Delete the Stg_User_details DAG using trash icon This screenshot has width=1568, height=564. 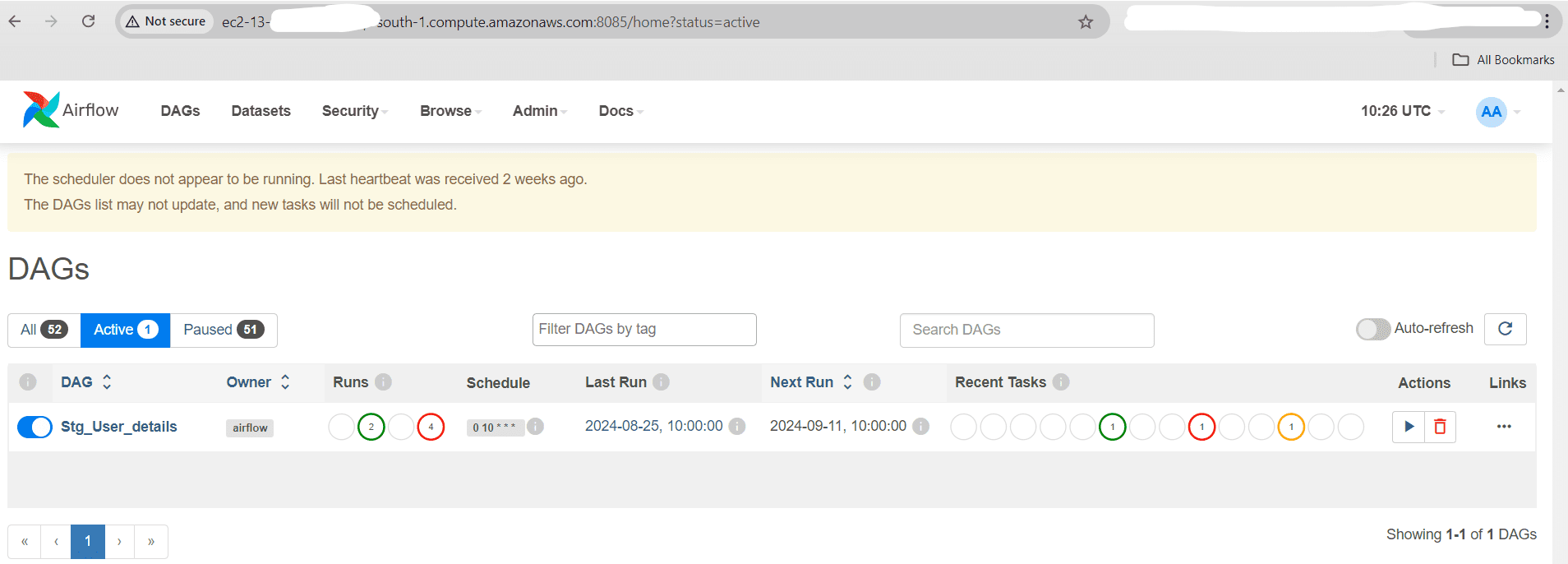coord(1440,427)
